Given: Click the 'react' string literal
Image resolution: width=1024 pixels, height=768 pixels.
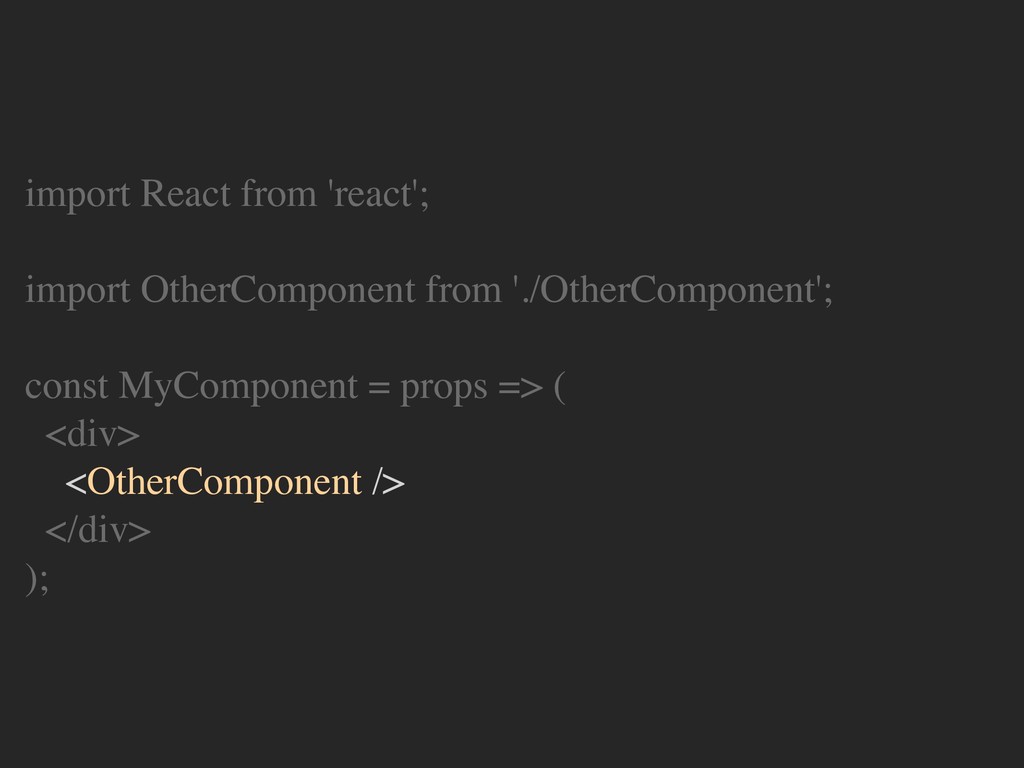Looking at the screenshot, I should click(374, 194).
